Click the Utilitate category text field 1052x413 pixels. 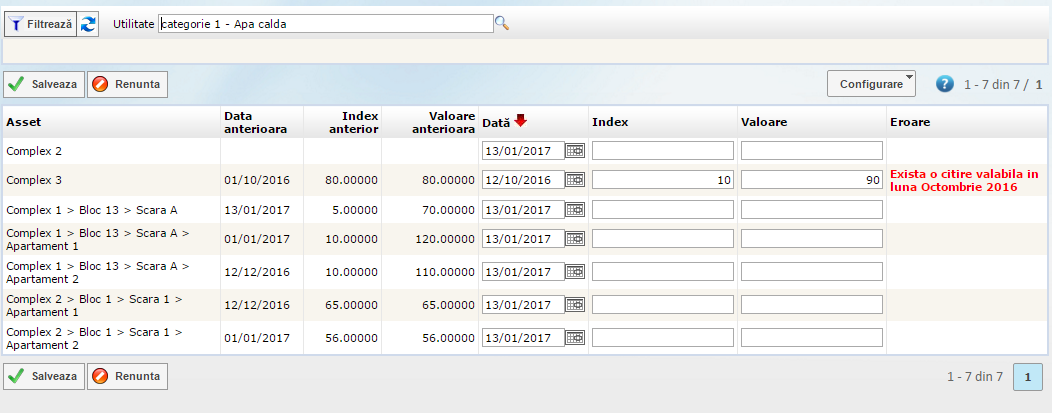tap(326, 24)
